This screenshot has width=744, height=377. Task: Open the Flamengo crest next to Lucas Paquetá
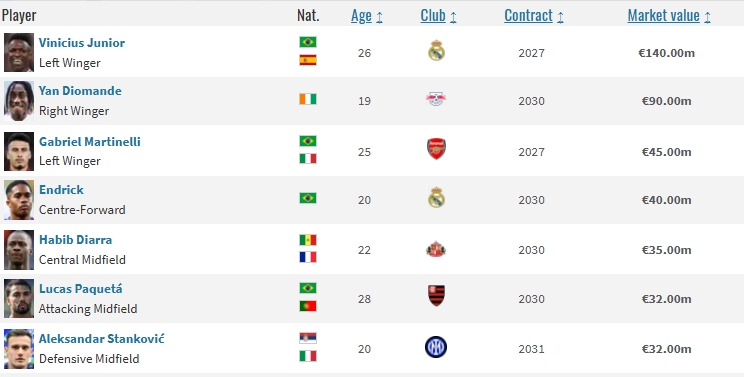pyautogui.click(x=436, y=295)
